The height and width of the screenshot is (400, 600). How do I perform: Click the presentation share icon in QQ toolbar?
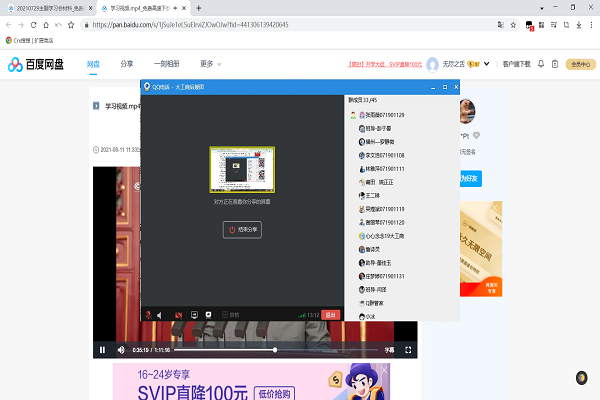pos(209,315)
